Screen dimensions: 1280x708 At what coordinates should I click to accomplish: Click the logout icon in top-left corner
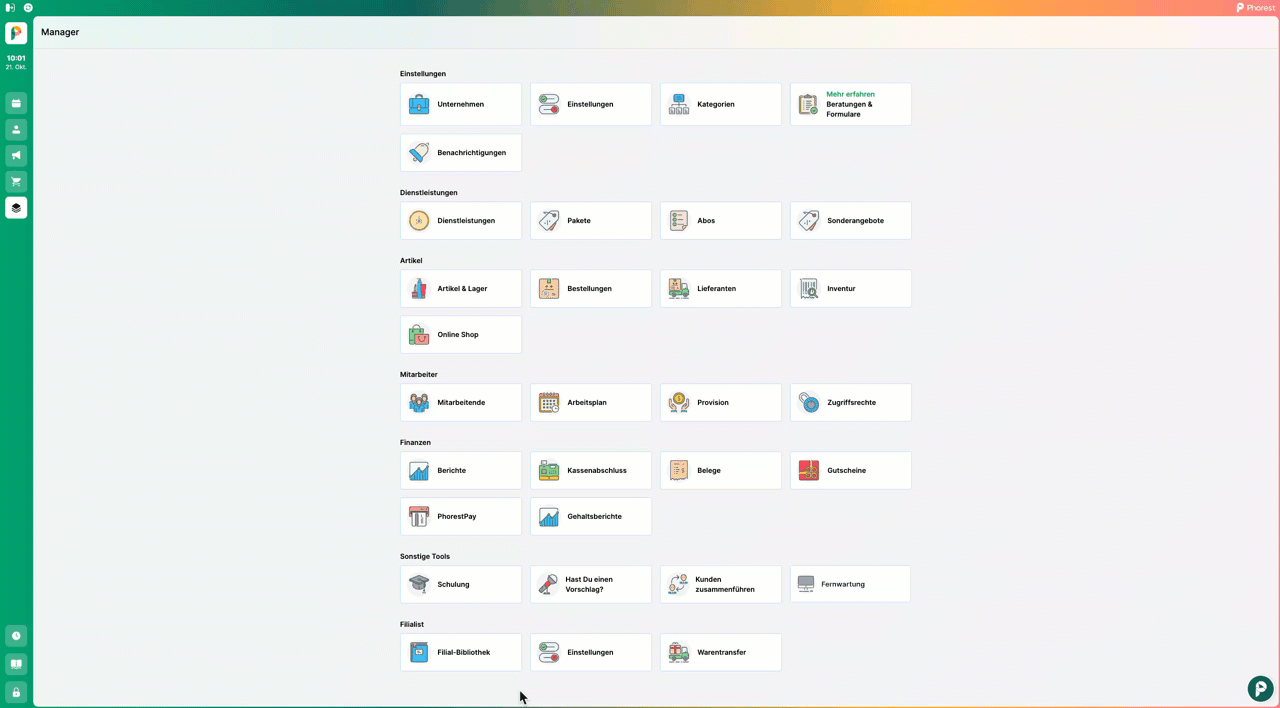[10, 7]
